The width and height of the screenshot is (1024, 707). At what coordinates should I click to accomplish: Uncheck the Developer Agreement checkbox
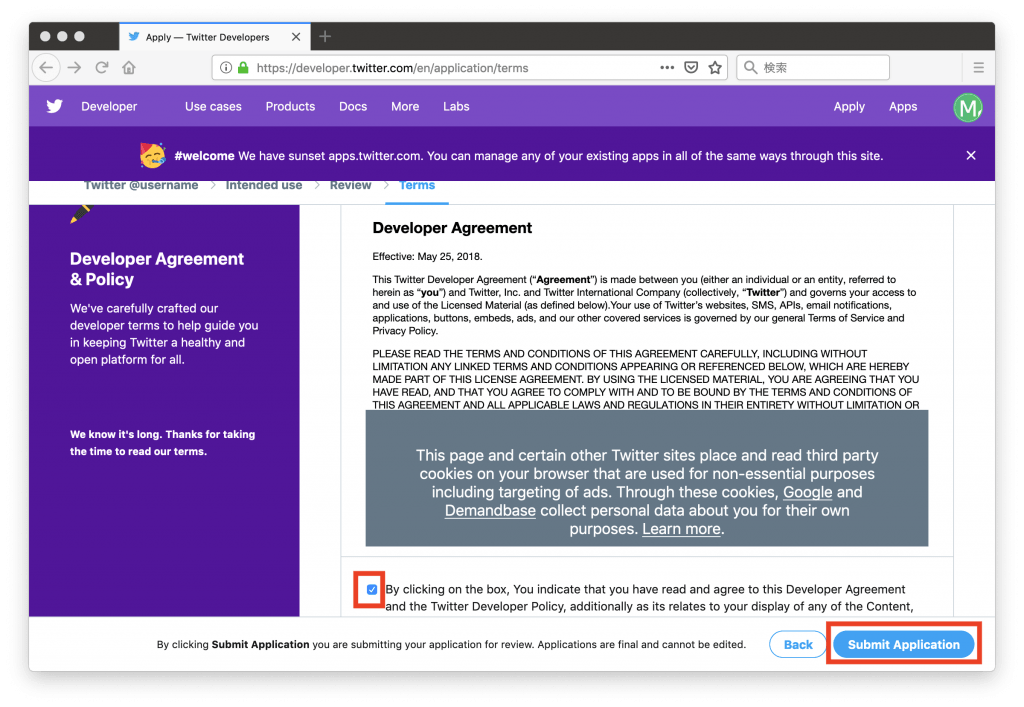pos(372,590)
